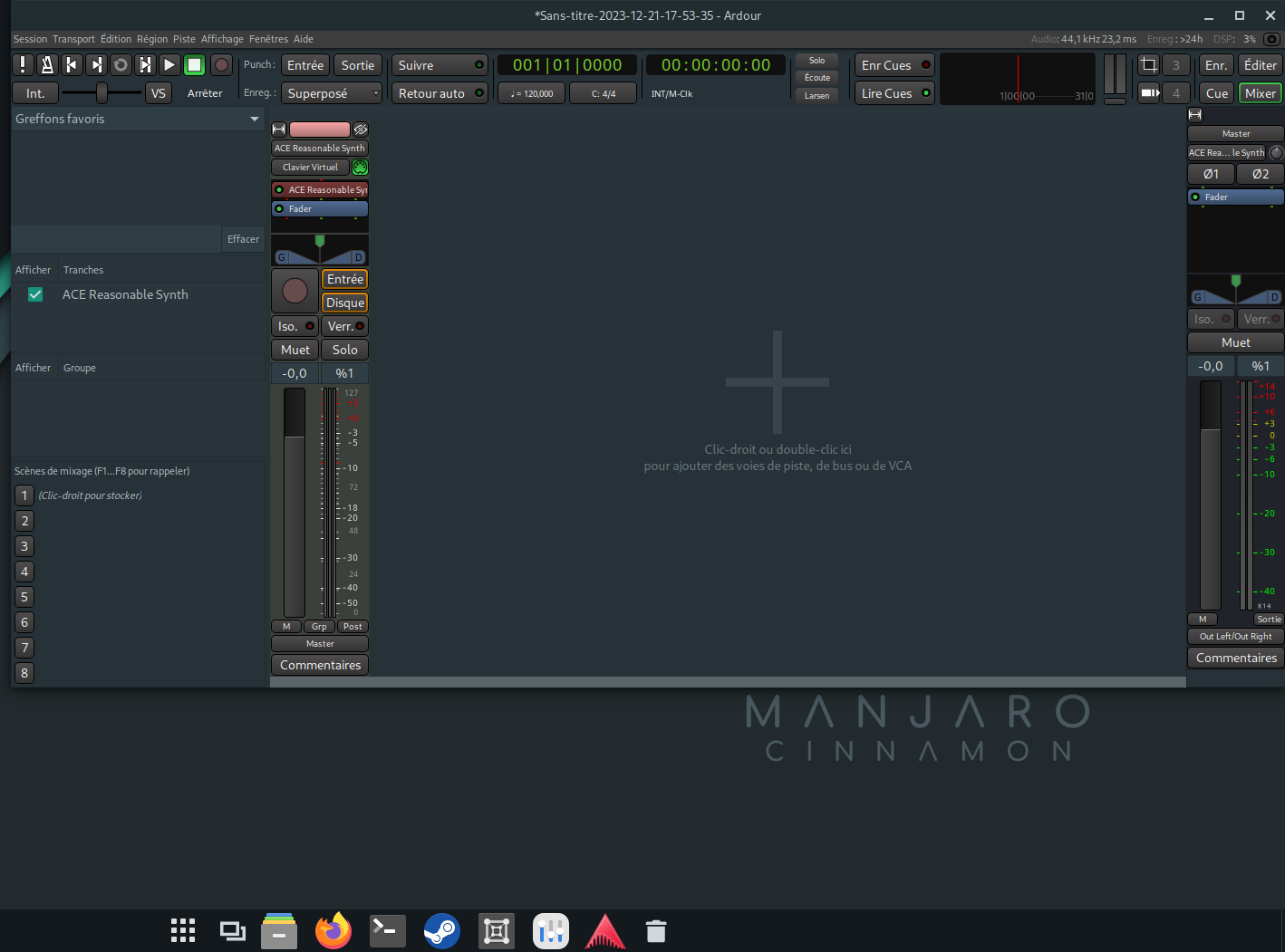Open the Clavier Virtuel input selector
The image size is (1285, 952).
[x=310, y=168]
